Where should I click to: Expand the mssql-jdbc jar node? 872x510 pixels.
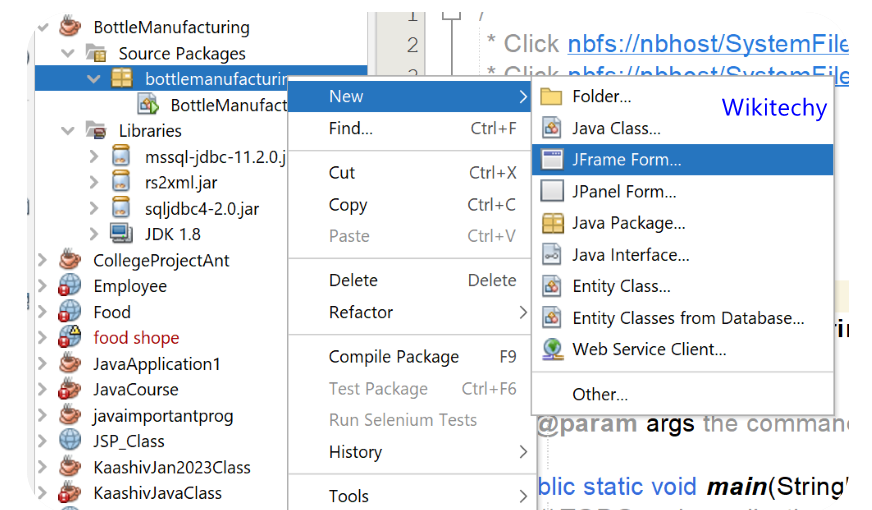point(94,156)
